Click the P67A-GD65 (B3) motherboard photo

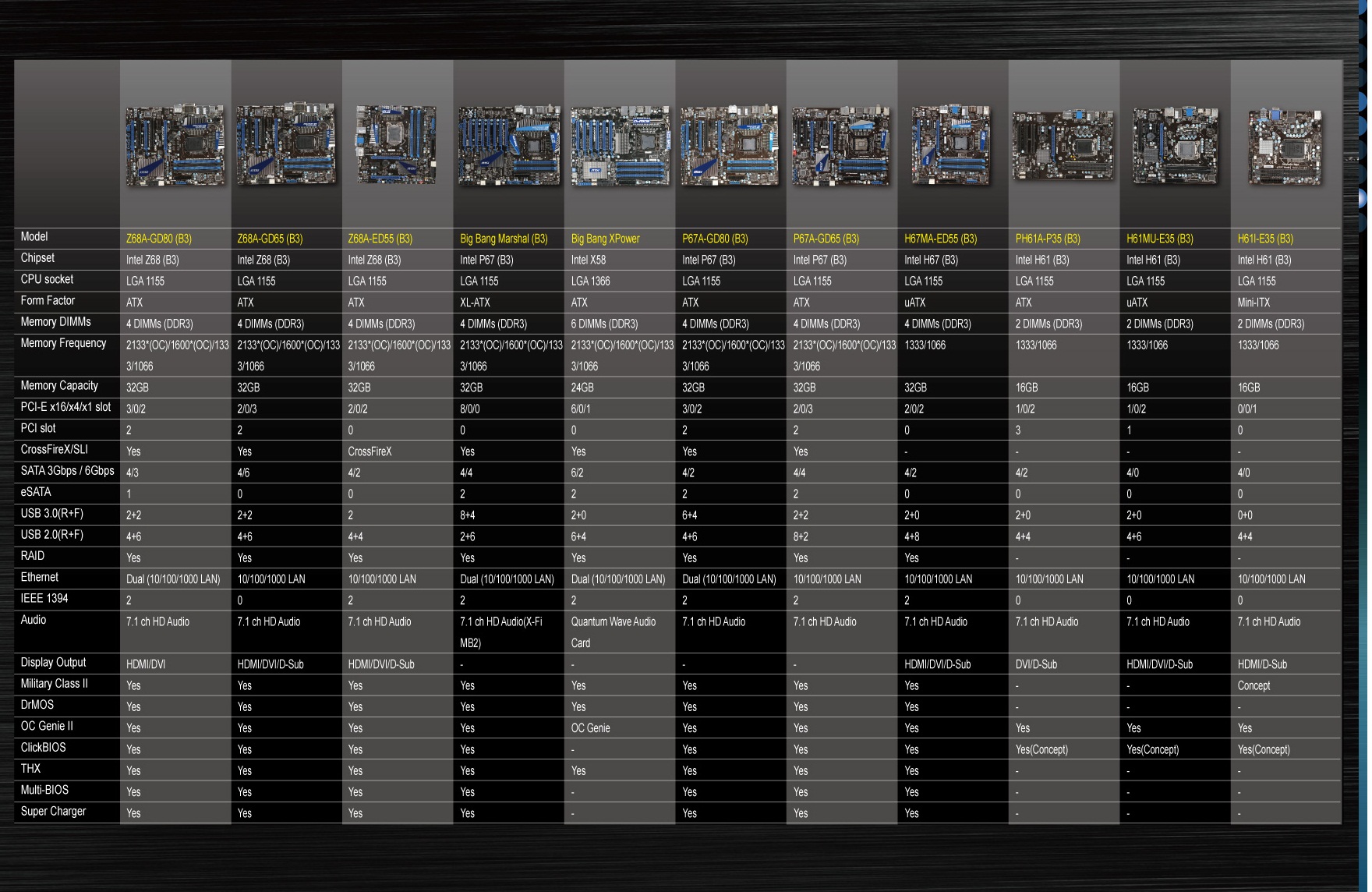tap(842, 146)
